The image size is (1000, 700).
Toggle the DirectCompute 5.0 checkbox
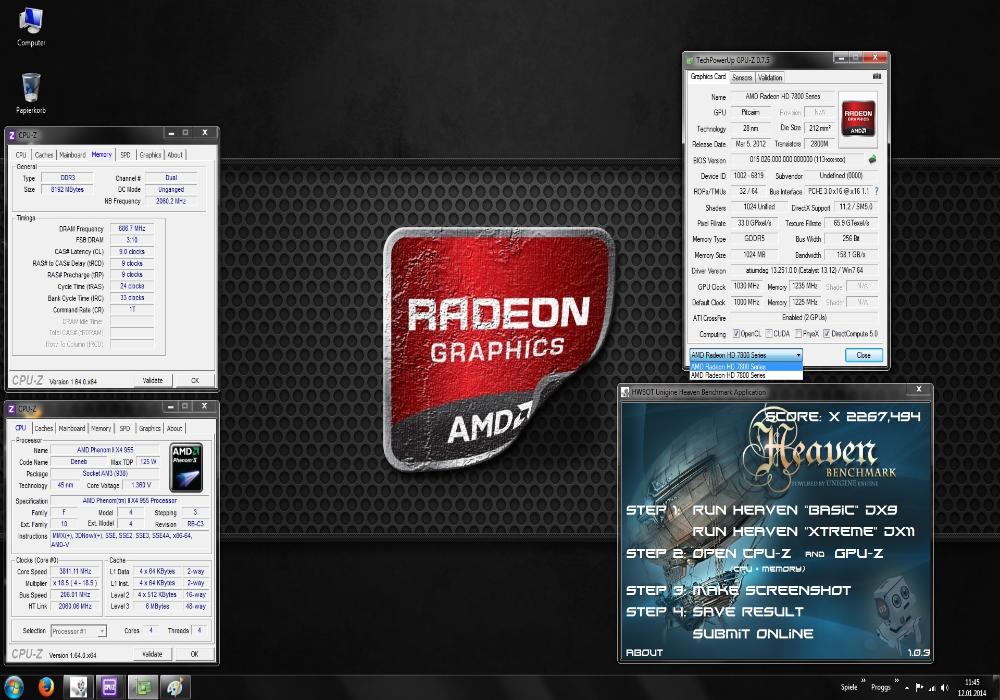[827, 333]
